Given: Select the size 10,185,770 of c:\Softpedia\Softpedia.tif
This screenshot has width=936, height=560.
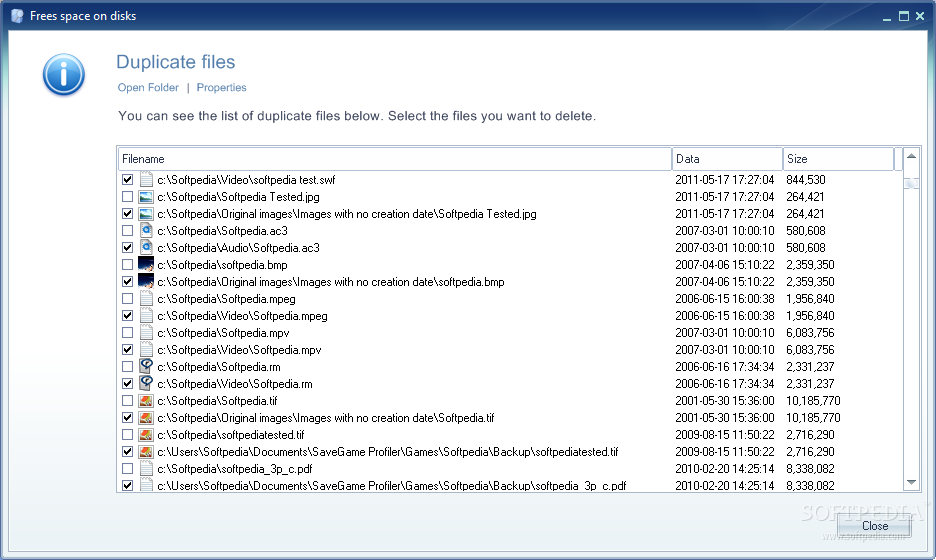Looking at the screenshot, I should tap(813, 401).
